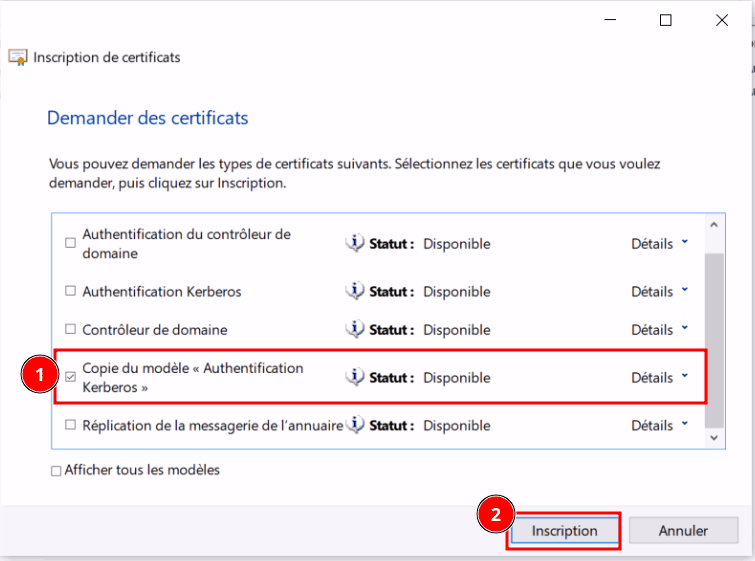Maximize the certificate enrollment window

pyautogui.click(x=666, y=20)
